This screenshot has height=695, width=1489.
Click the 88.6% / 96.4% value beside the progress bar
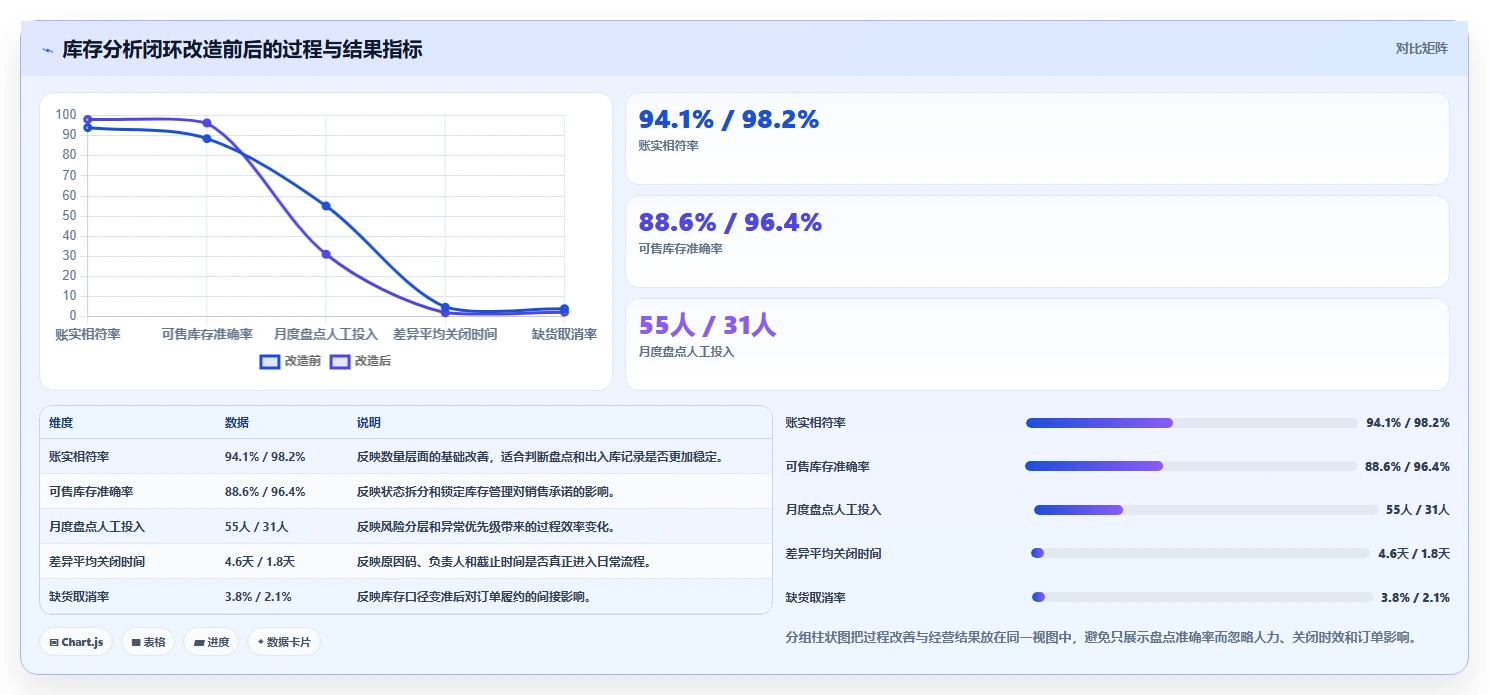click(x=1407, y=466)
